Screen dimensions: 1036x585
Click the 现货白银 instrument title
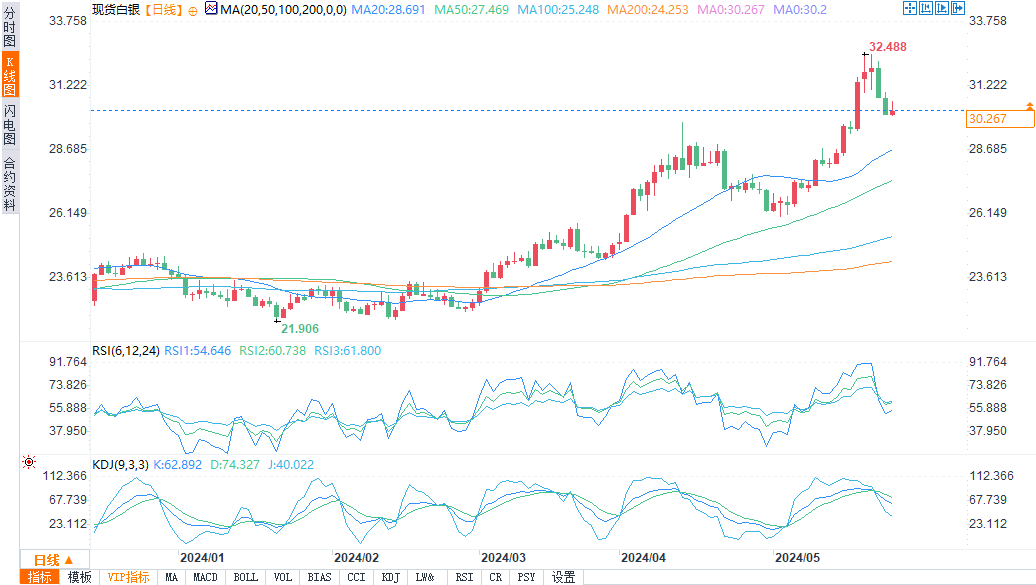pyautogui.click(x=116, y=9)
